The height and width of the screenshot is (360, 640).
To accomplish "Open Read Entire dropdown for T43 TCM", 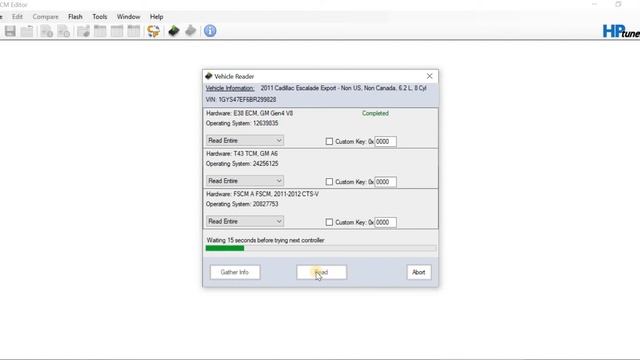I will (x=244, y=181).
